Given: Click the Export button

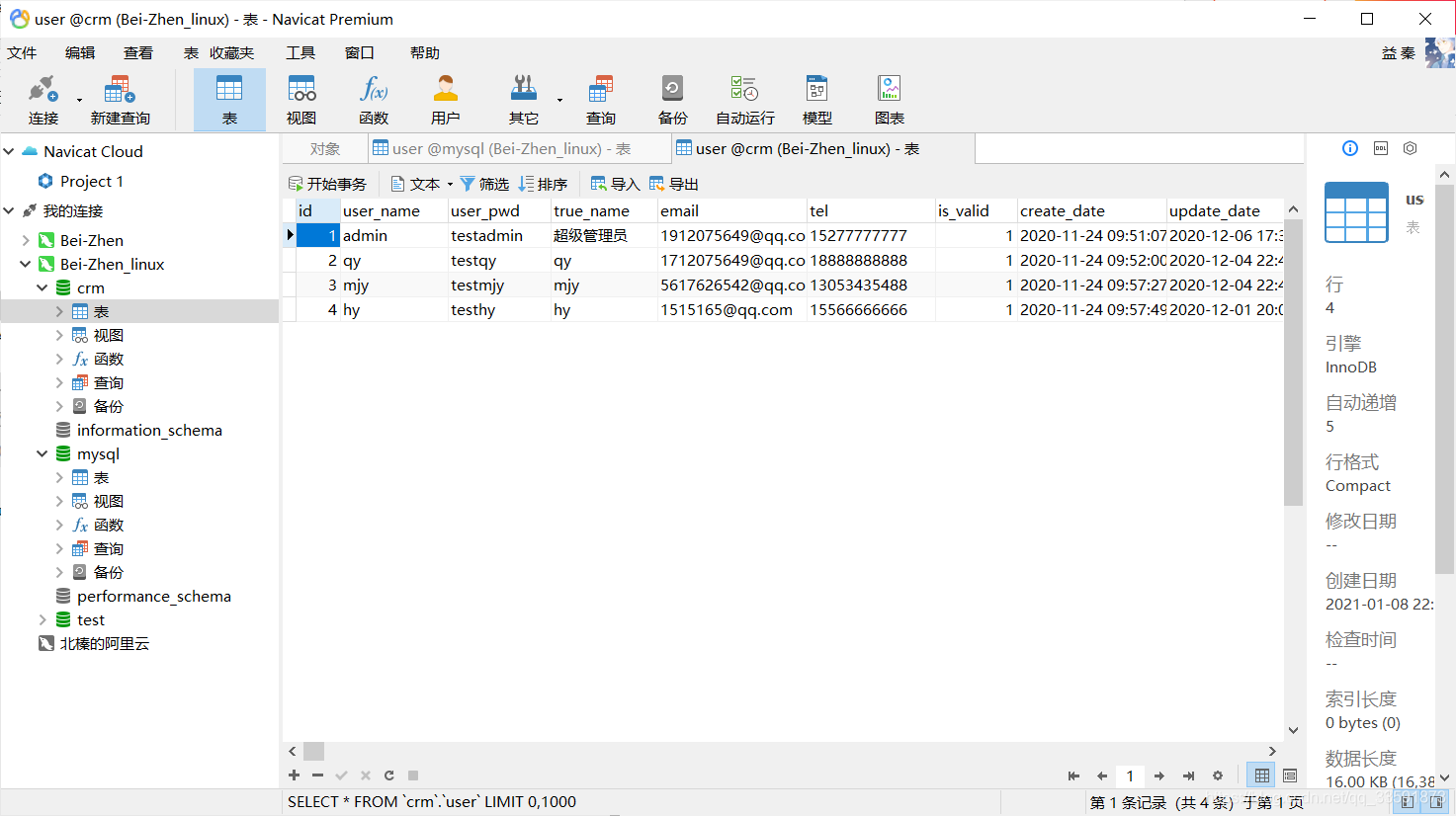Looking at the screenshot, I should pos(673,184).
